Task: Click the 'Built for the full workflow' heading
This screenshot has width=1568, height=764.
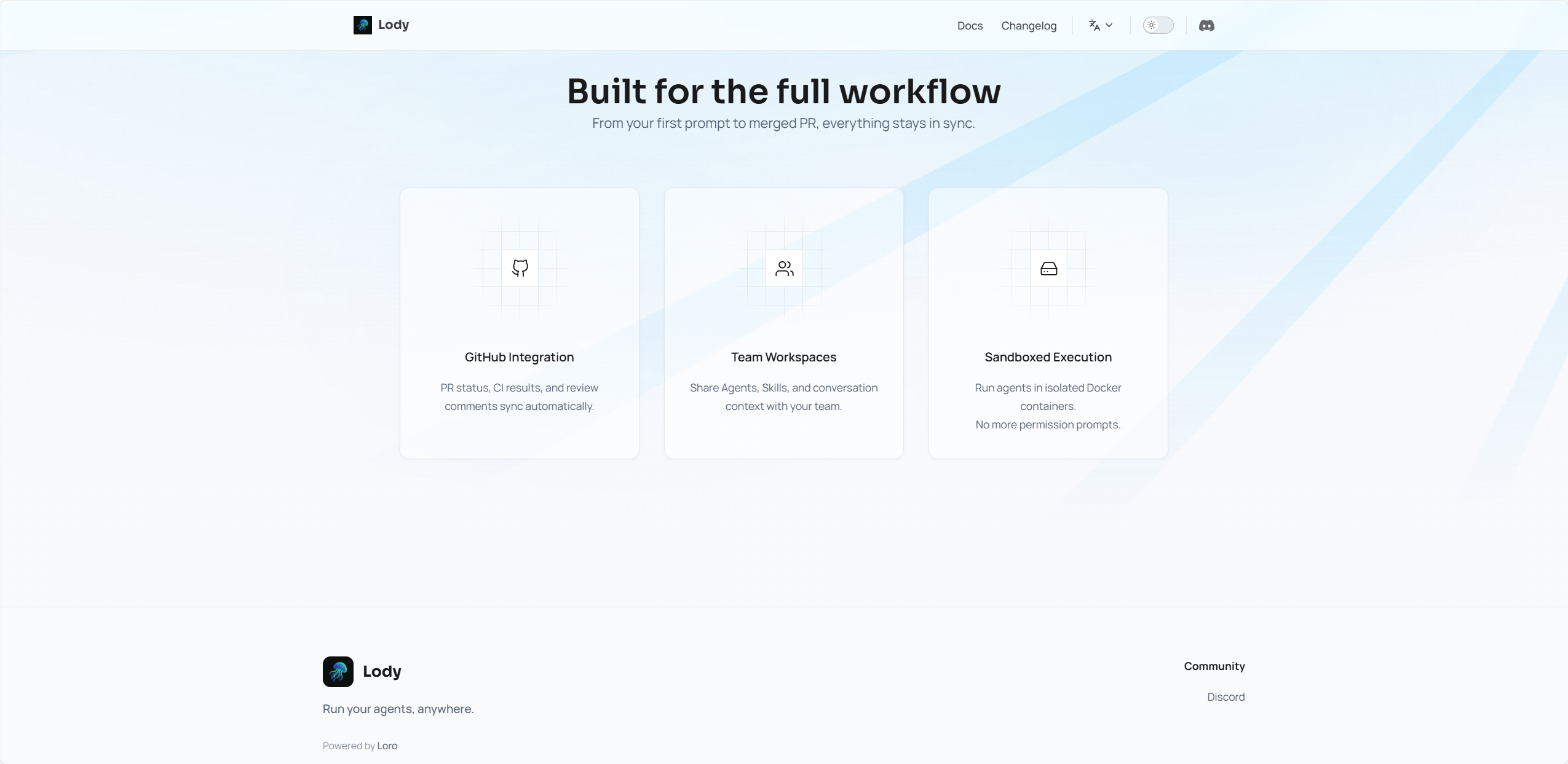Action: [783, 91]
